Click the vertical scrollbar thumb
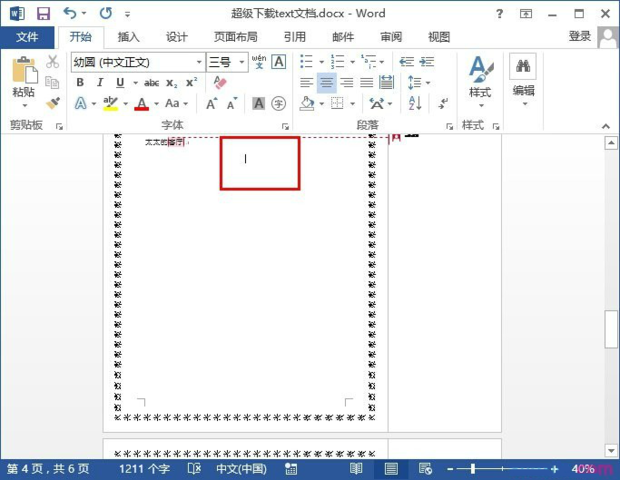The height and width of the screenshot is (480, 620). point(611,329)
